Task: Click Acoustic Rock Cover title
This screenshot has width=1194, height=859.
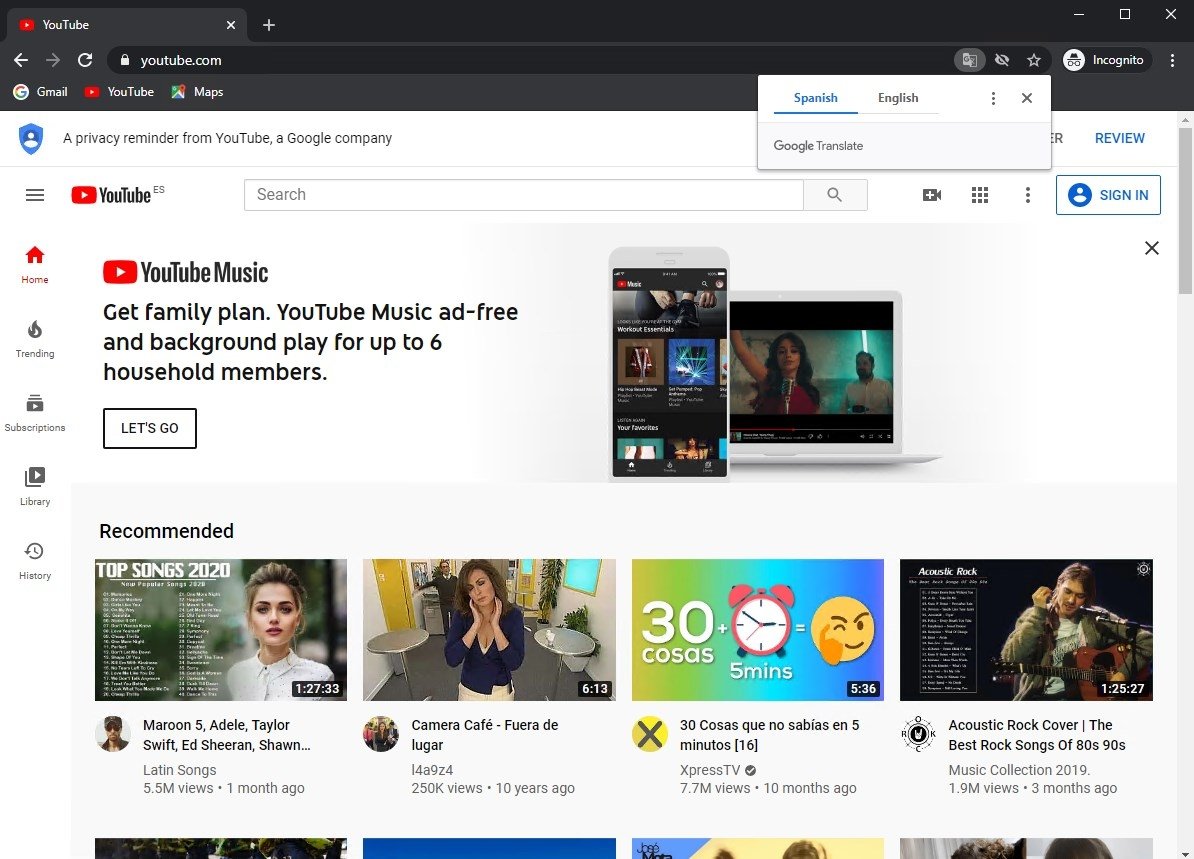Action: [1037, 735]
